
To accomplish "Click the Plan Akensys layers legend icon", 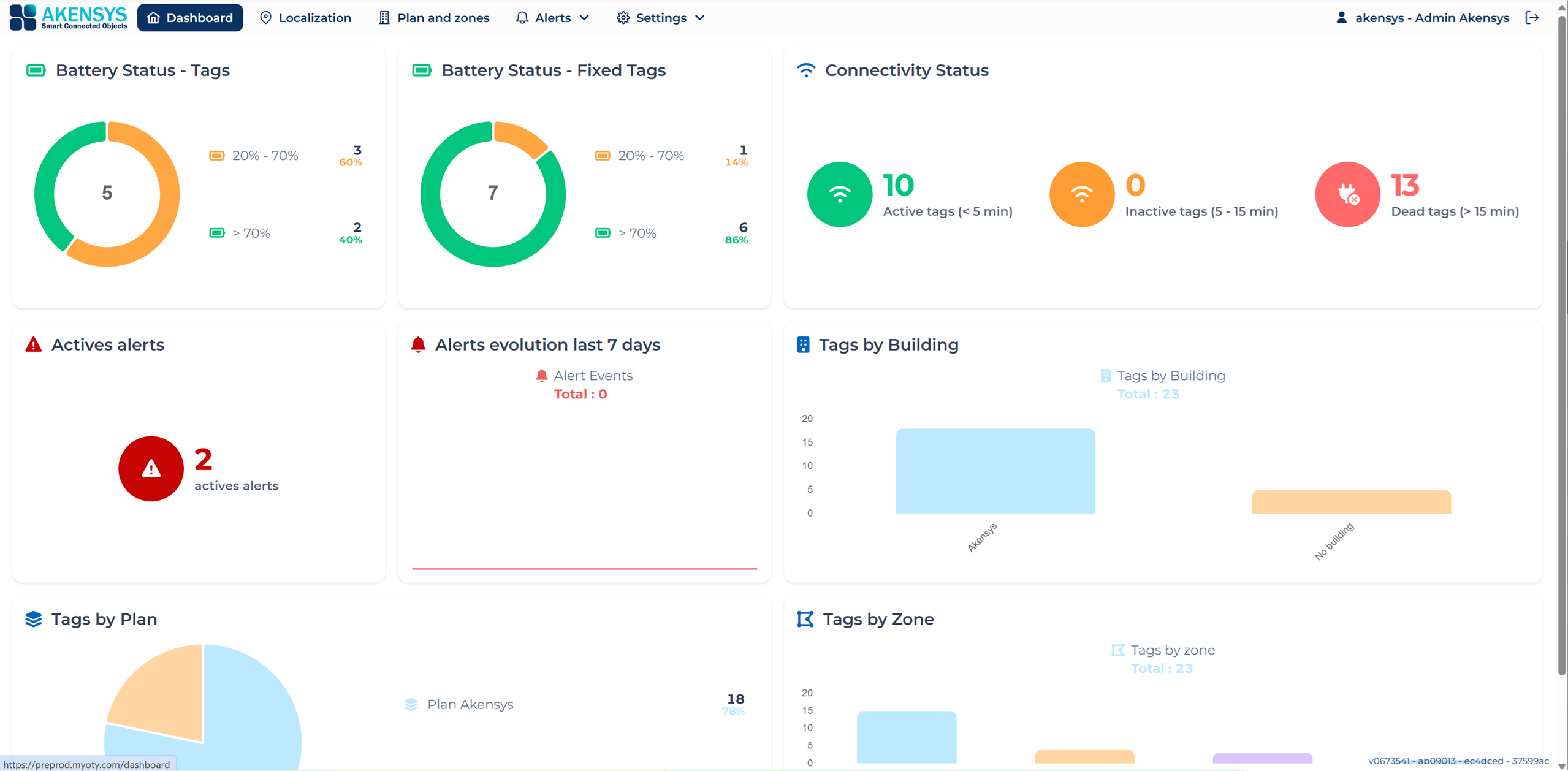I will click(x=411, y=704).
